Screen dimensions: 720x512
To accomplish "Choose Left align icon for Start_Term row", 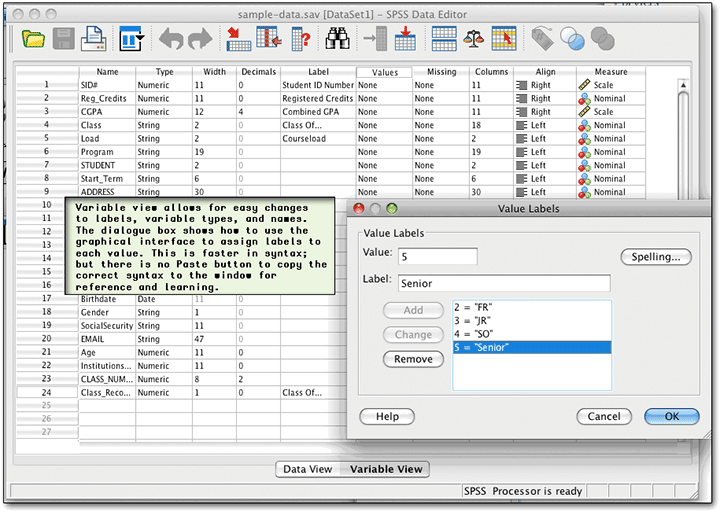I will point(521,179).
